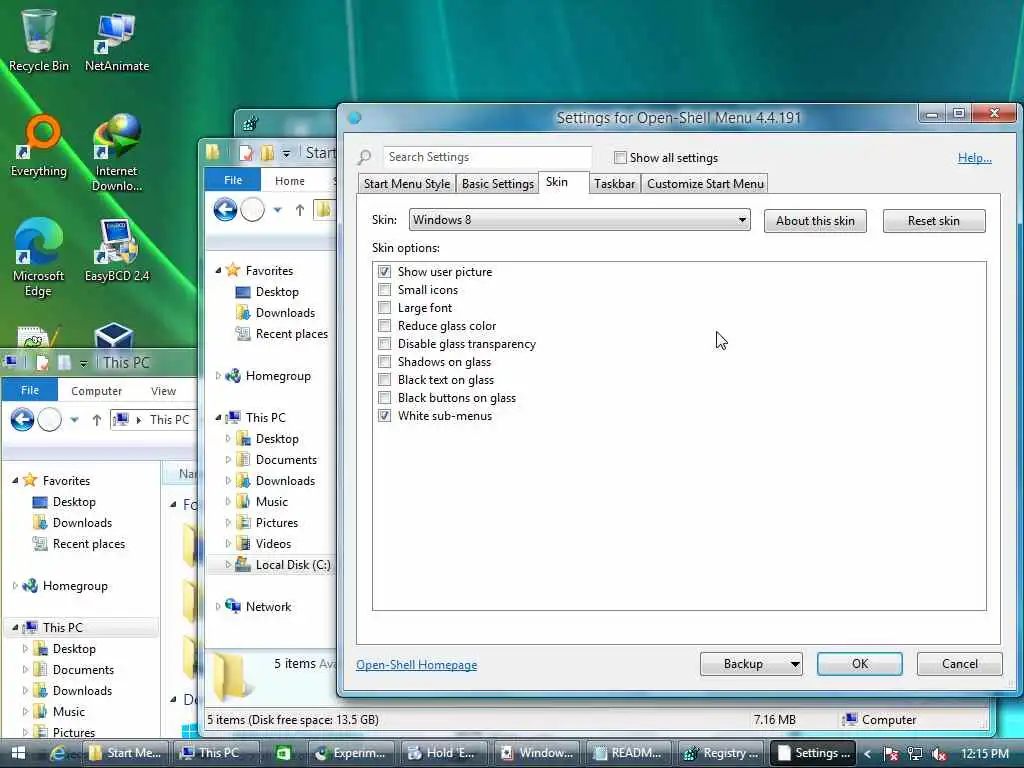Open the Backup button dropdown arrow
Screen dimensions: 1024x768
click(794, 664)
